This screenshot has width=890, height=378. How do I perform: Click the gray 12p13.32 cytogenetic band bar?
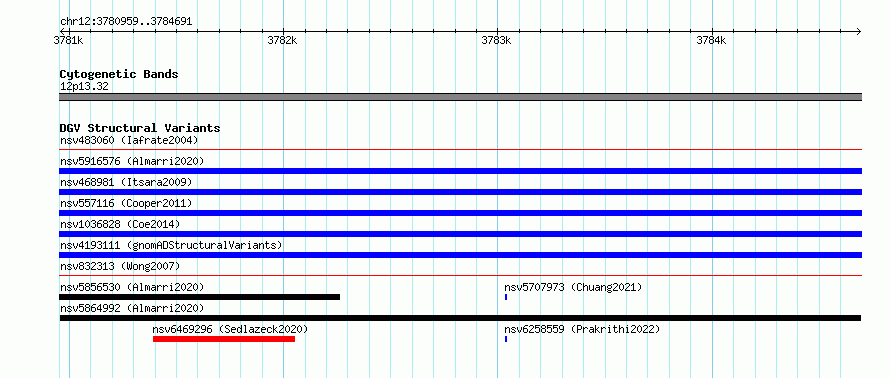click(x=460, y=97)
